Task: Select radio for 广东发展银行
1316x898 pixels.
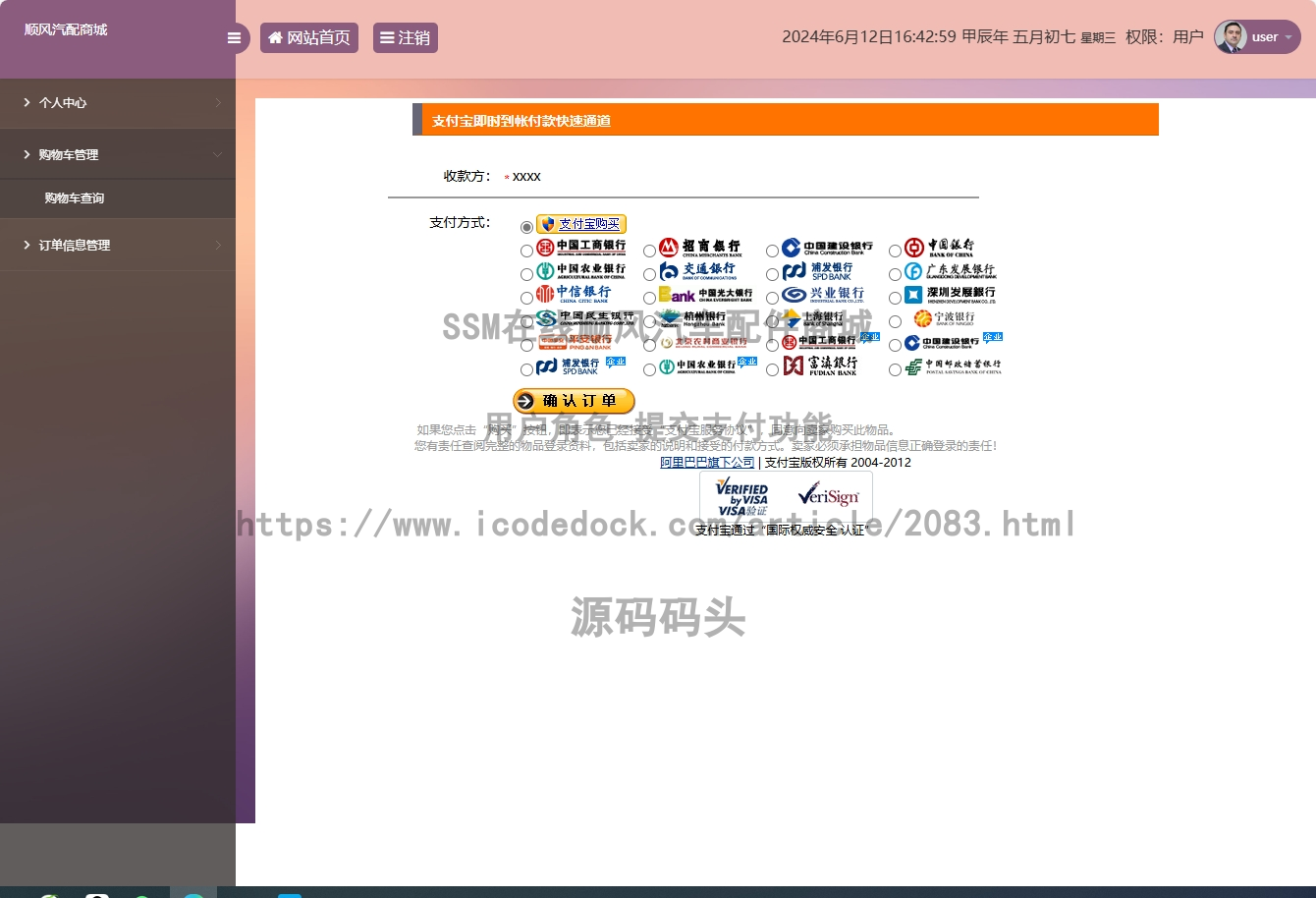Action: coord(896,275)
